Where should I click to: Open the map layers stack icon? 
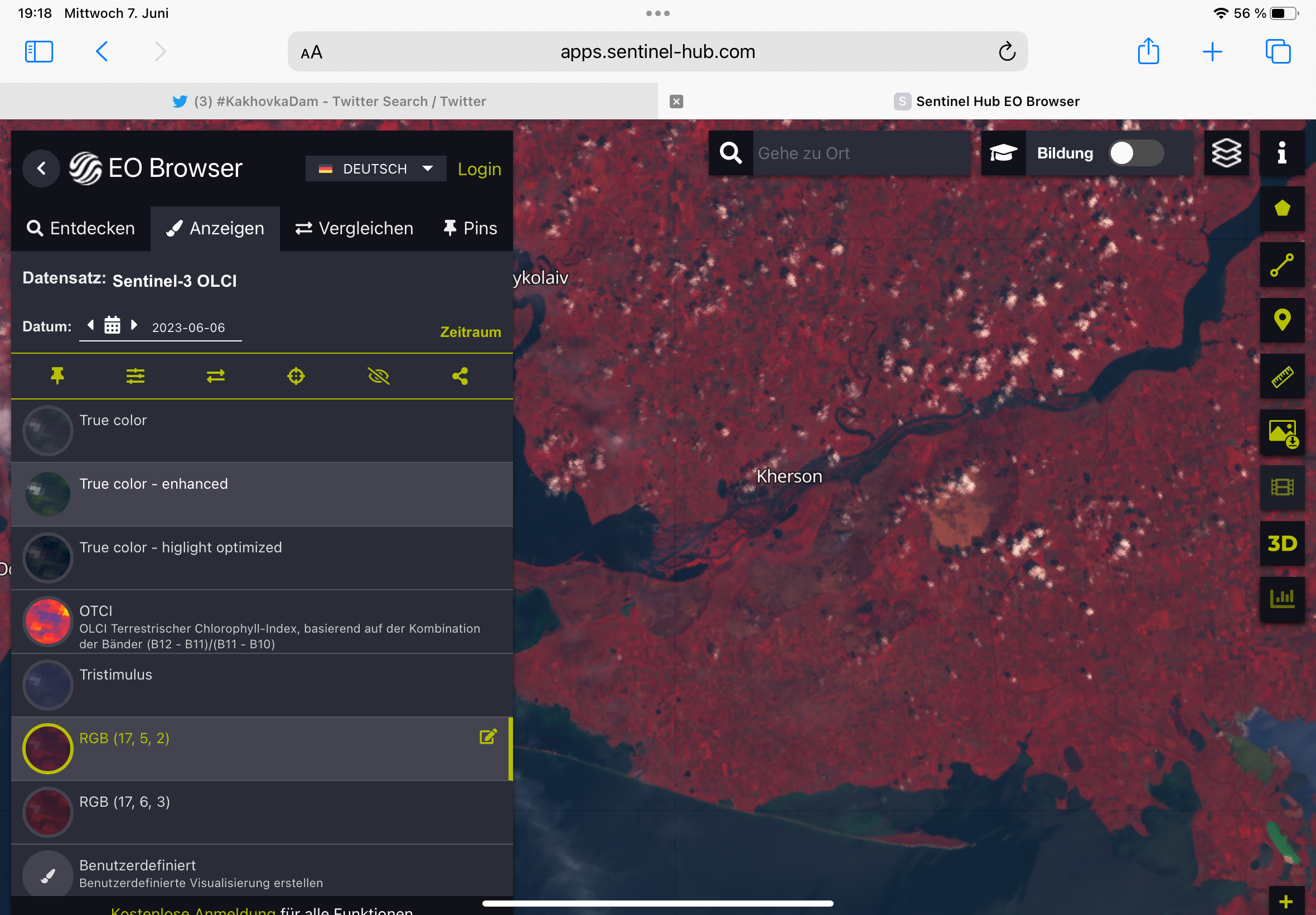(1226, 153)
